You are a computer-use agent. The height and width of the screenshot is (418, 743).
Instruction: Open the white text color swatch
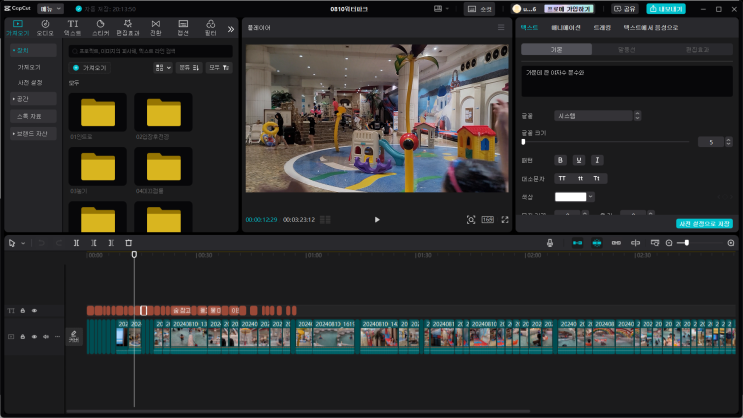pyautogui.click(x=571, y=197)
